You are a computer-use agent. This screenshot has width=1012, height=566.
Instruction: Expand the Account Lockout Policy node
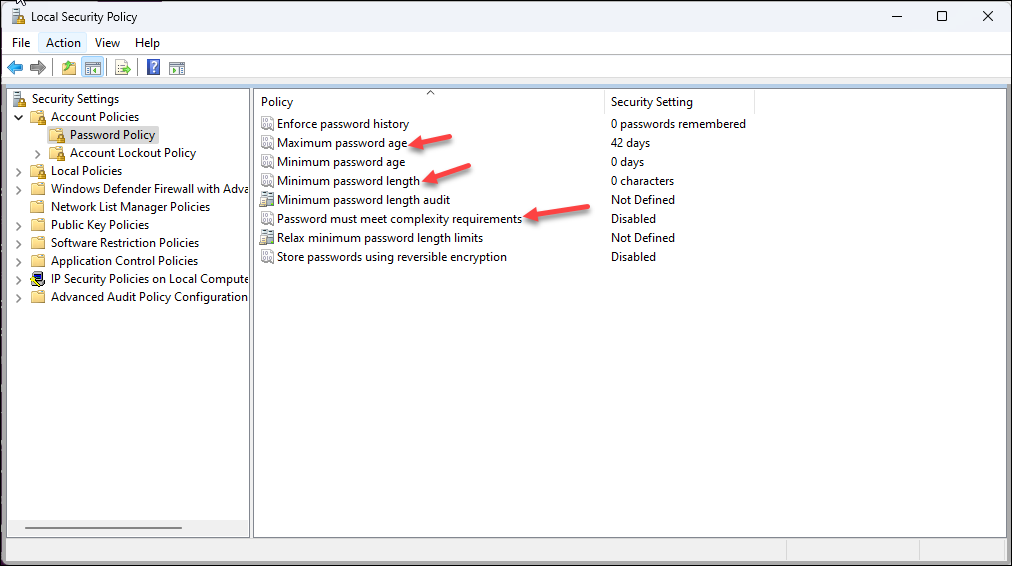pos(38,153)
